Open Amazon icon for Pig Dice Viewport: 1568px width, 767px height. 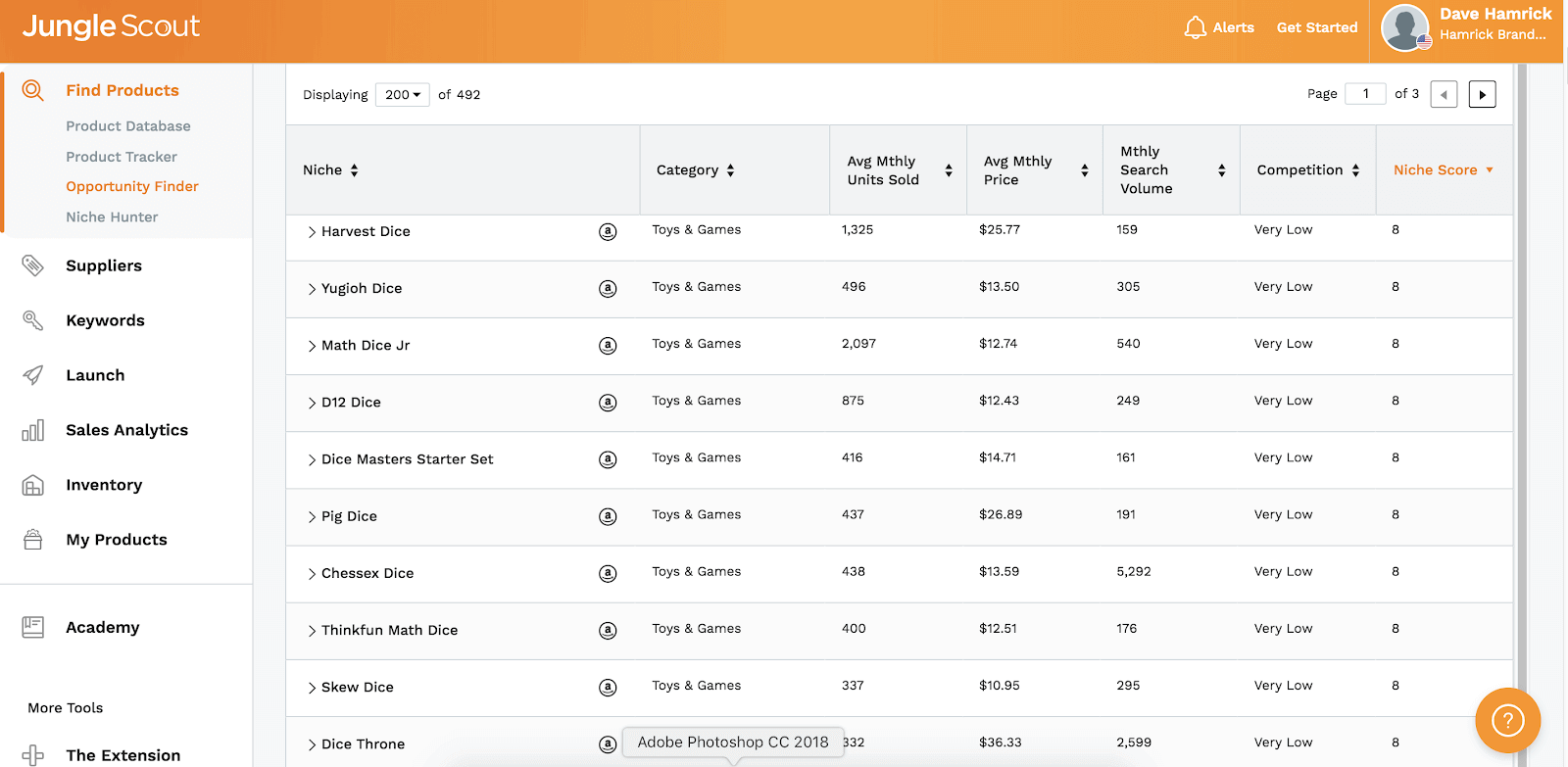click(x=608, y=516)
